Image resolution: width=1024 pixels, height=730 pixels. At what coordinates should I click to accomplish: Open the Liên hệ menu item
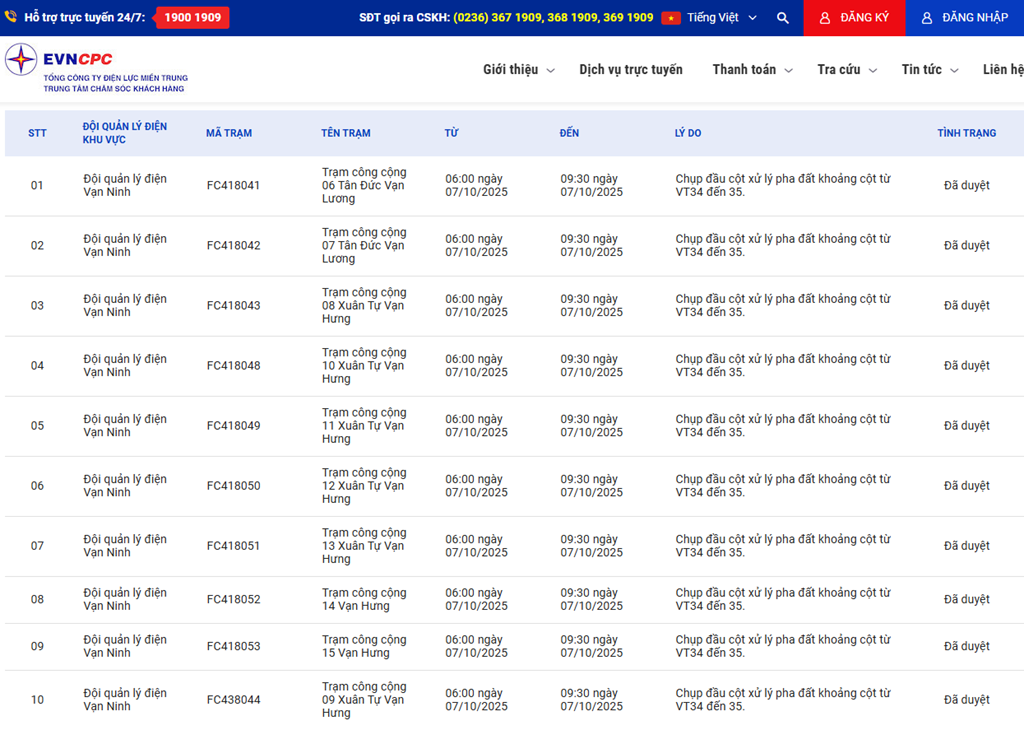coord(1002,70)
